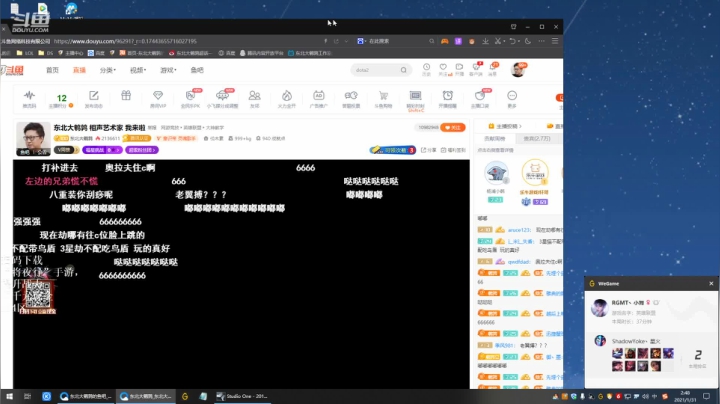Image resolution: width=720 pixels, height=404 pixels.
Task: Click the browser game controller extension icon
Action: pos(444,41)
